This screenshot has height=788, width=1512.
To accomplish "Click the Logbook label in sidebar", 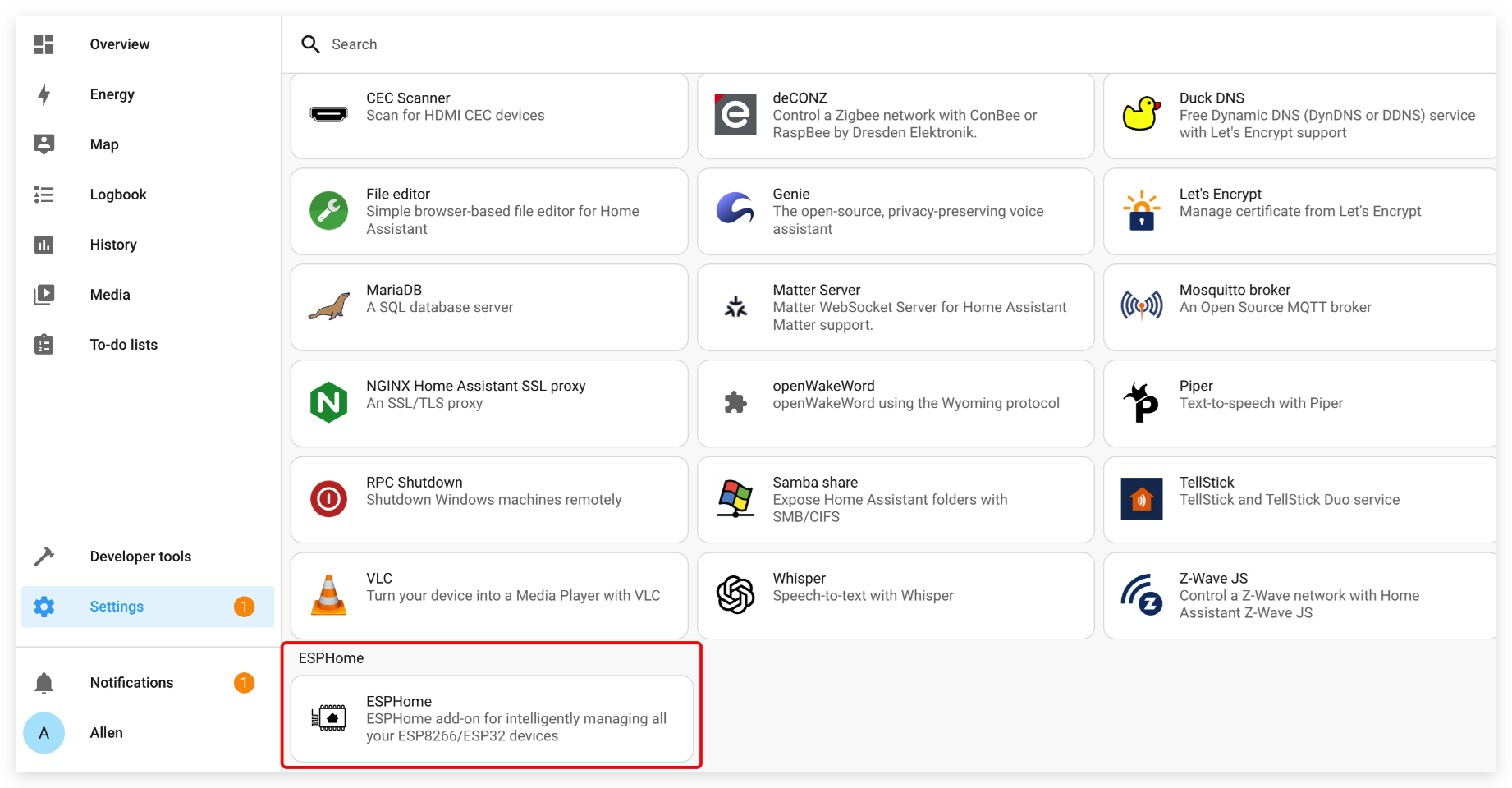I will coord(118,195).
